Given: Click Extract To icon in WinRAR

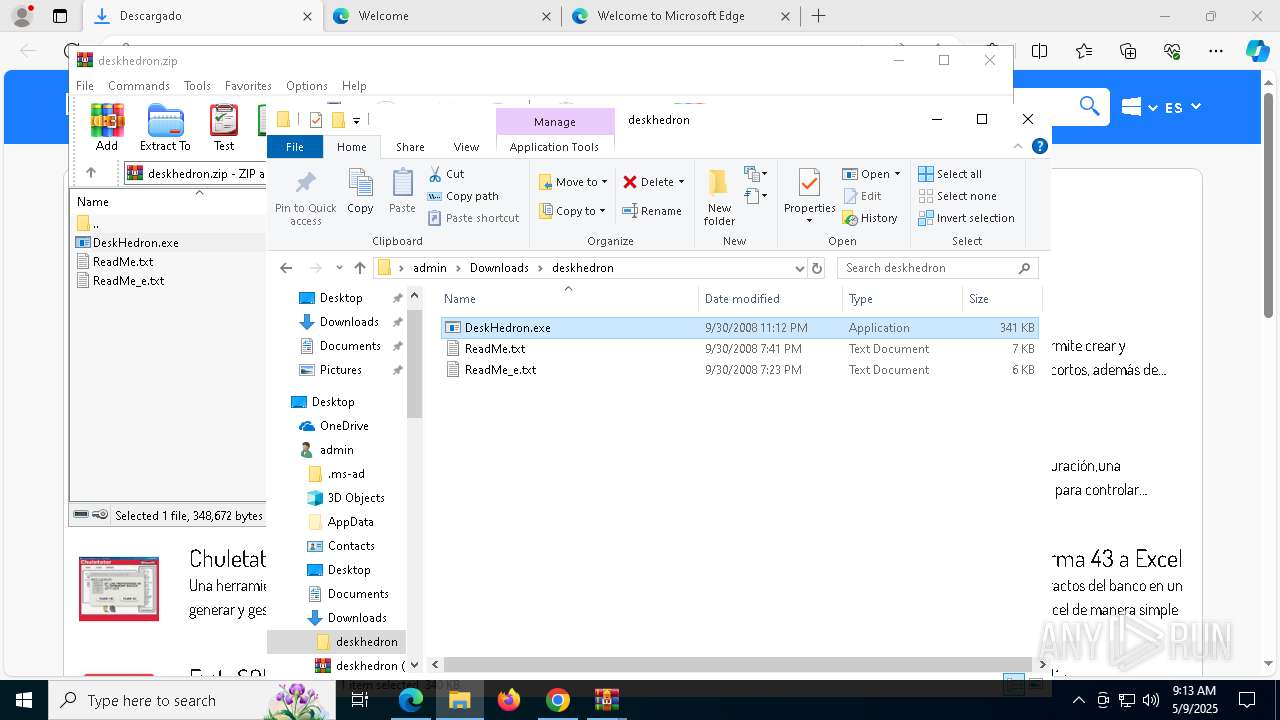Looking at the screenshot, I should [x=165, y=127].
